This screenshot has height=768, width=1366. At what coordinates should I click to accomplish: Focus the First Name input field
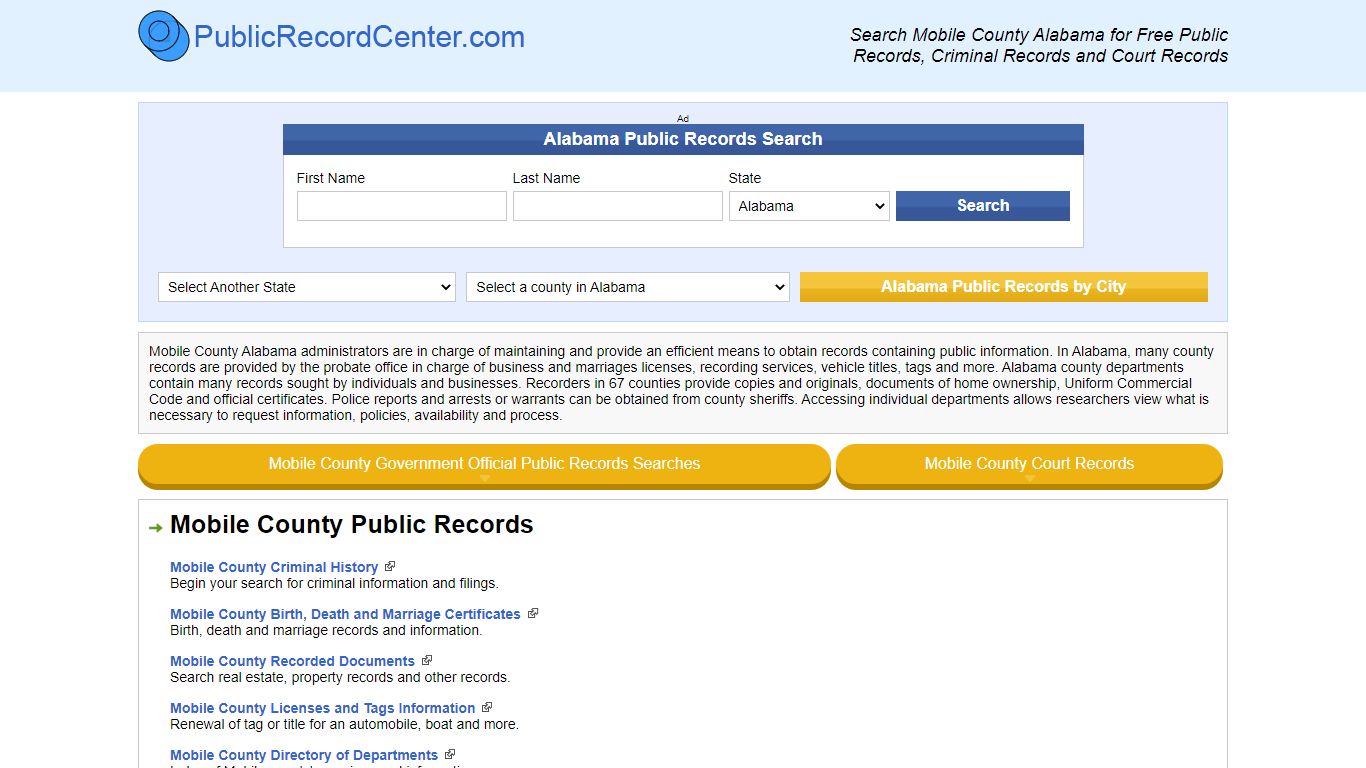[402, 206]
